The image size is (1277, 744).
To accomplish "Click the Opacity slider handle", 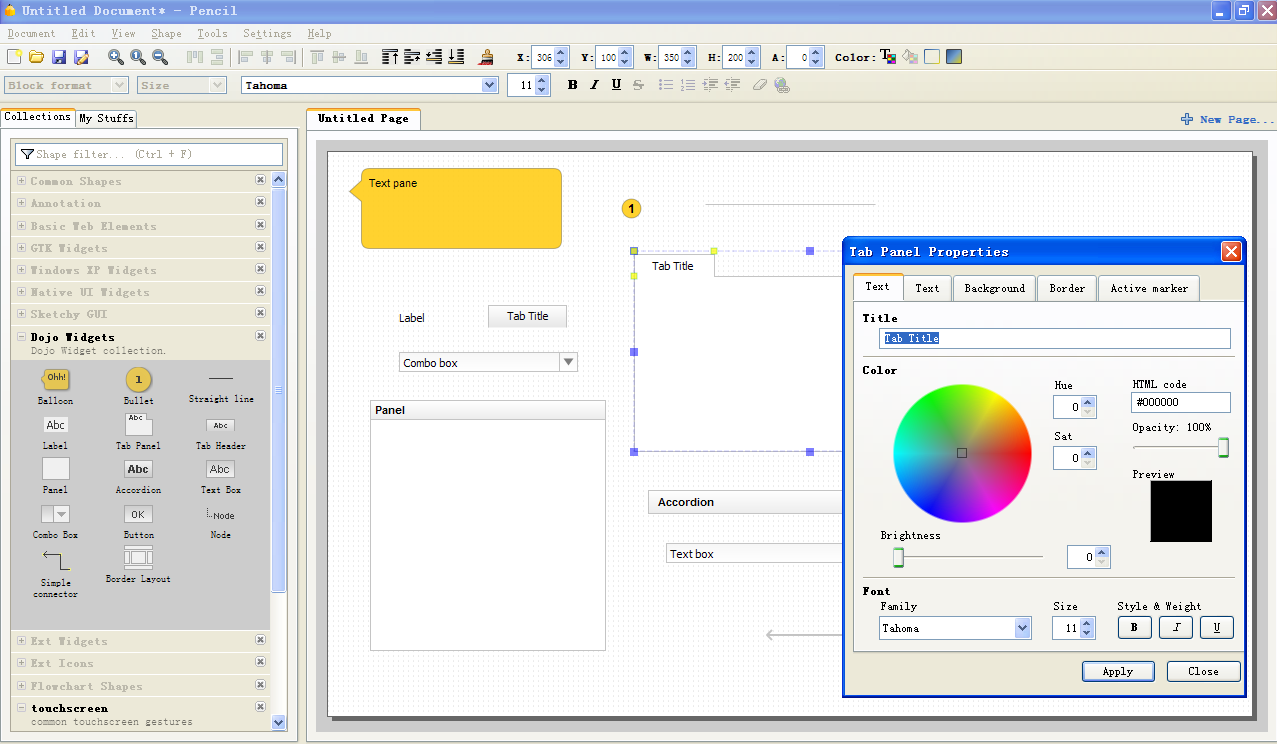I will (x=1223, y=448).
